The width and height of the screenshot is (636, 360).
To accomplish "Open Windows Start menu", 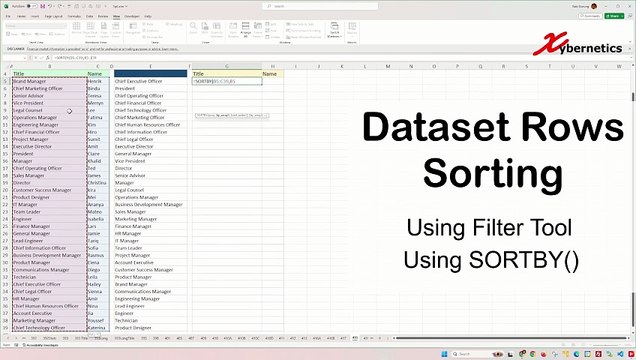I will (444, 354).
